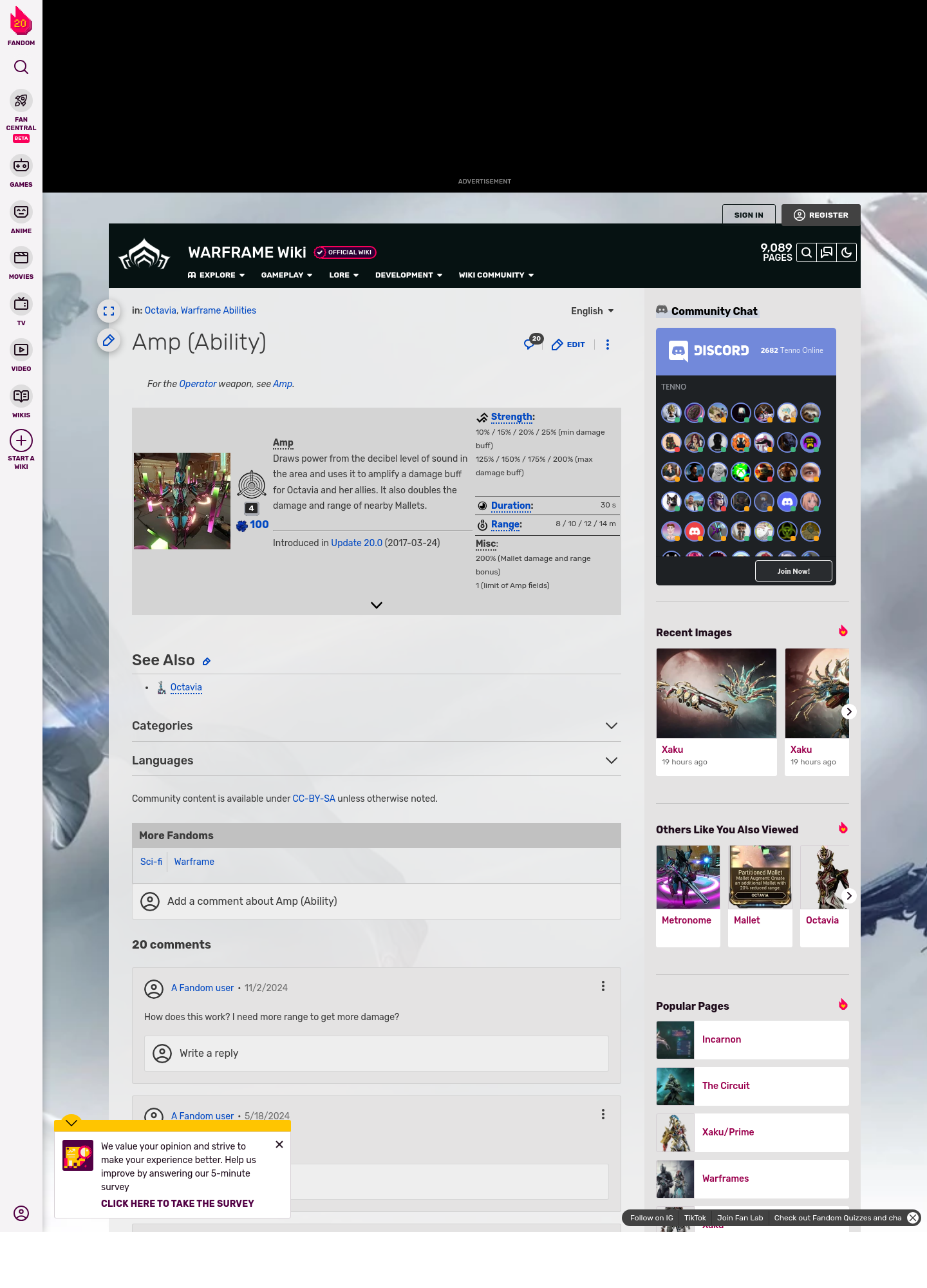927x1288 pixels.
Task: Search the wiki via header magnifier
Action: (x=807, y=252)
